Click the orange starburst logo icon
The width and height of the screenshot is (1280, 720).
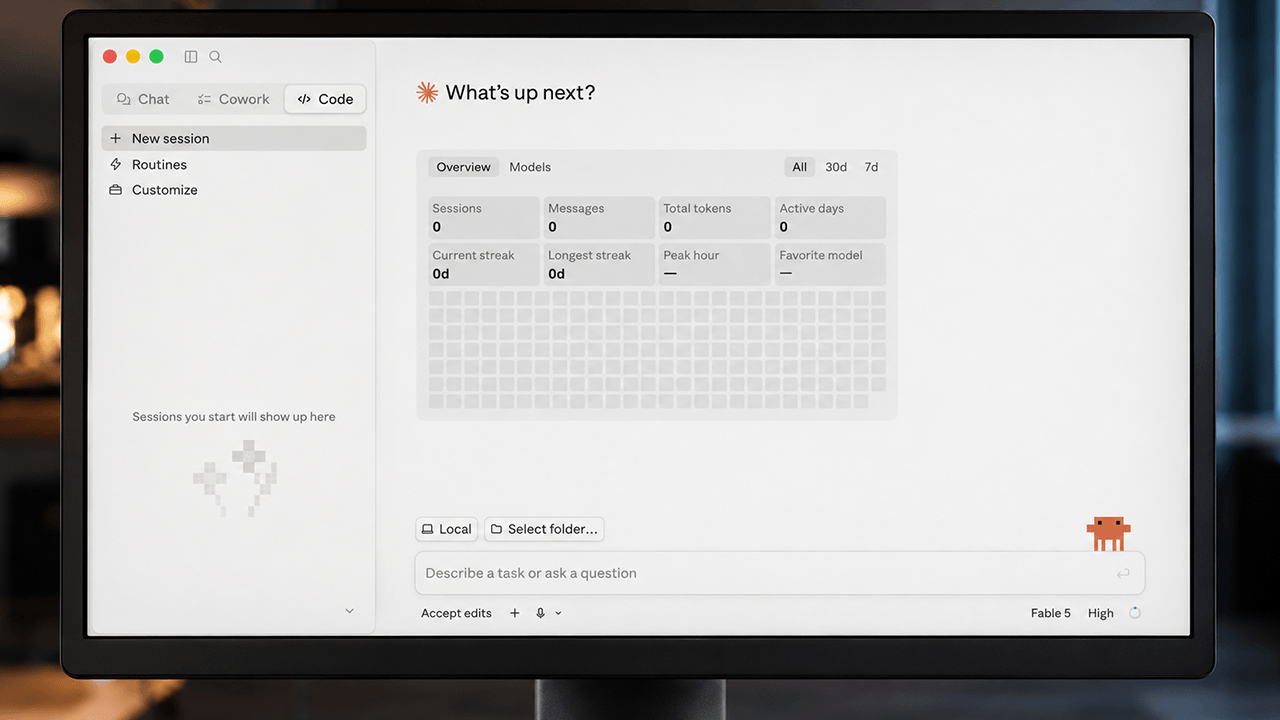tap(427, 93)
